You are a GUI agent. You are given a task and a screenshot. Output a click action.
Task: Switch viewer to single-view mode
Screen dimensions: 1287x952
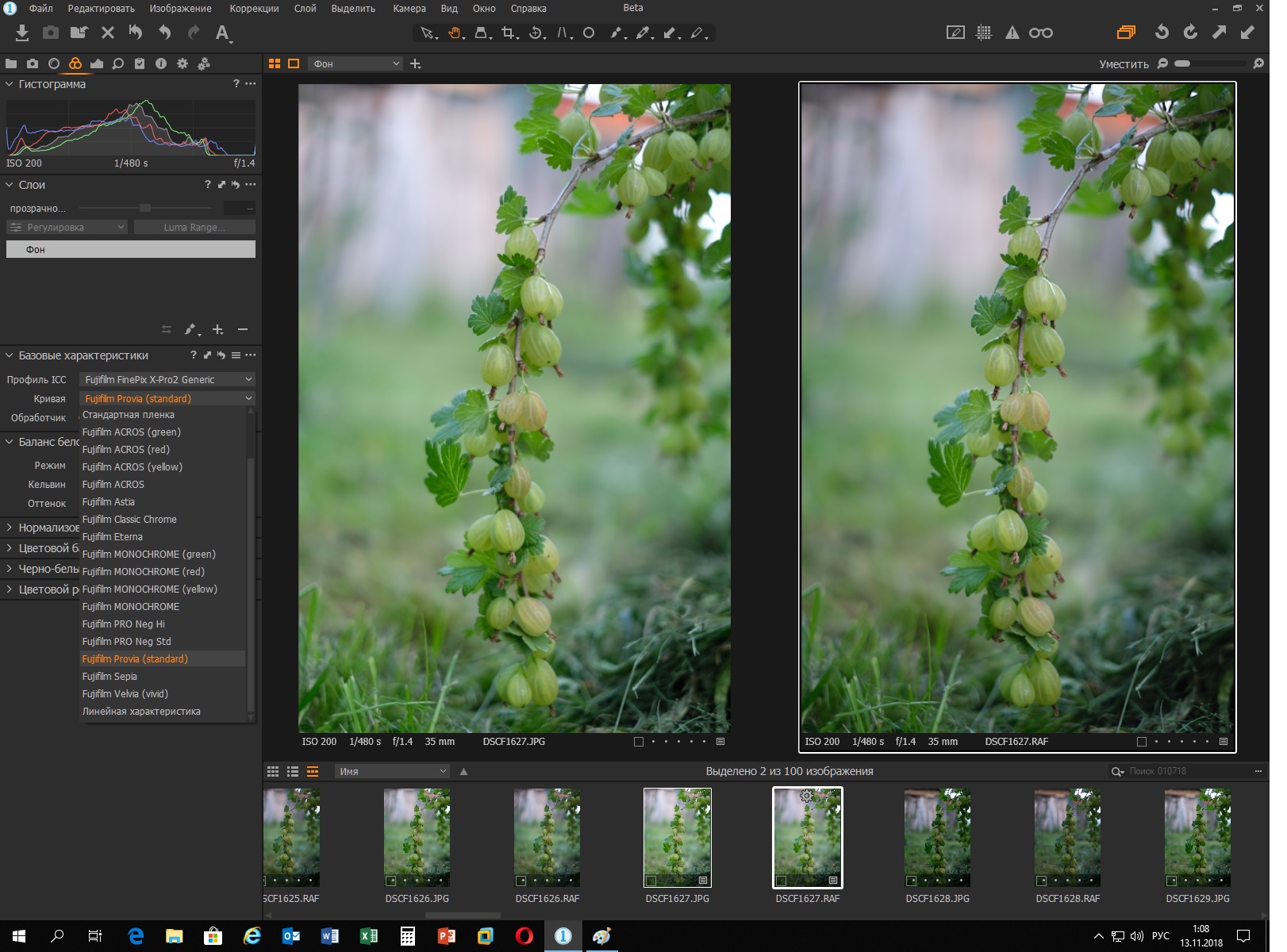(x=294, y=63)
